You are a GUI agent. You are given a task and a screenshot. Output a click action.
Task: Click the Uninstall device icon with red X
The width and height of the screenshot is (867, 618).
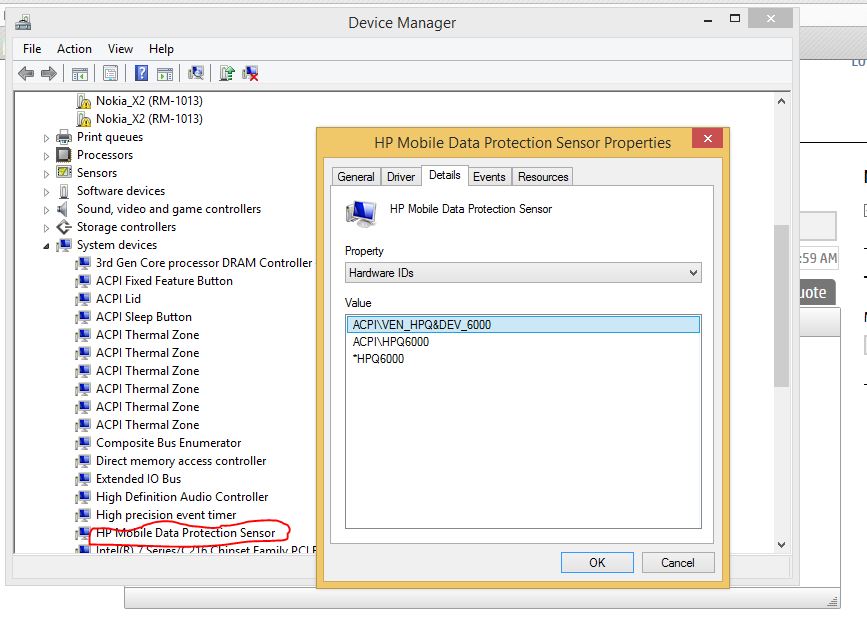[251, 73]
